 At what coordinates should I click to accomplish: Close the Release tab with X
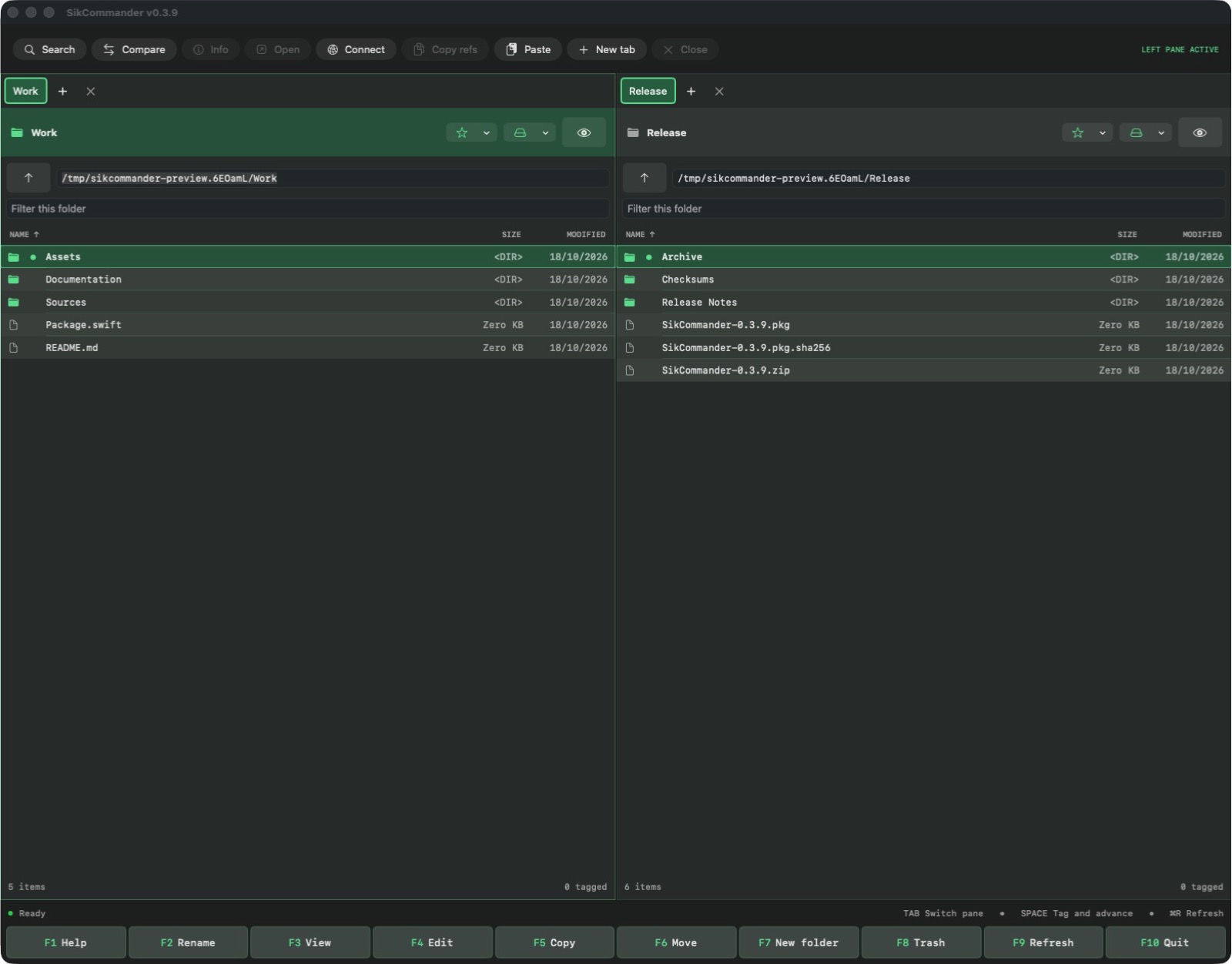point(719,91)
